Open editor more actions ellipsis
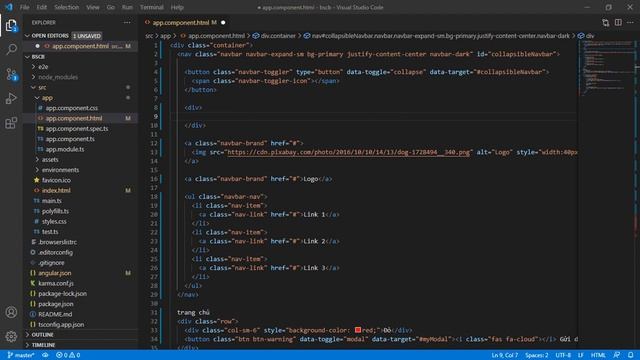The image size is (640, 360). pos(630,22)
